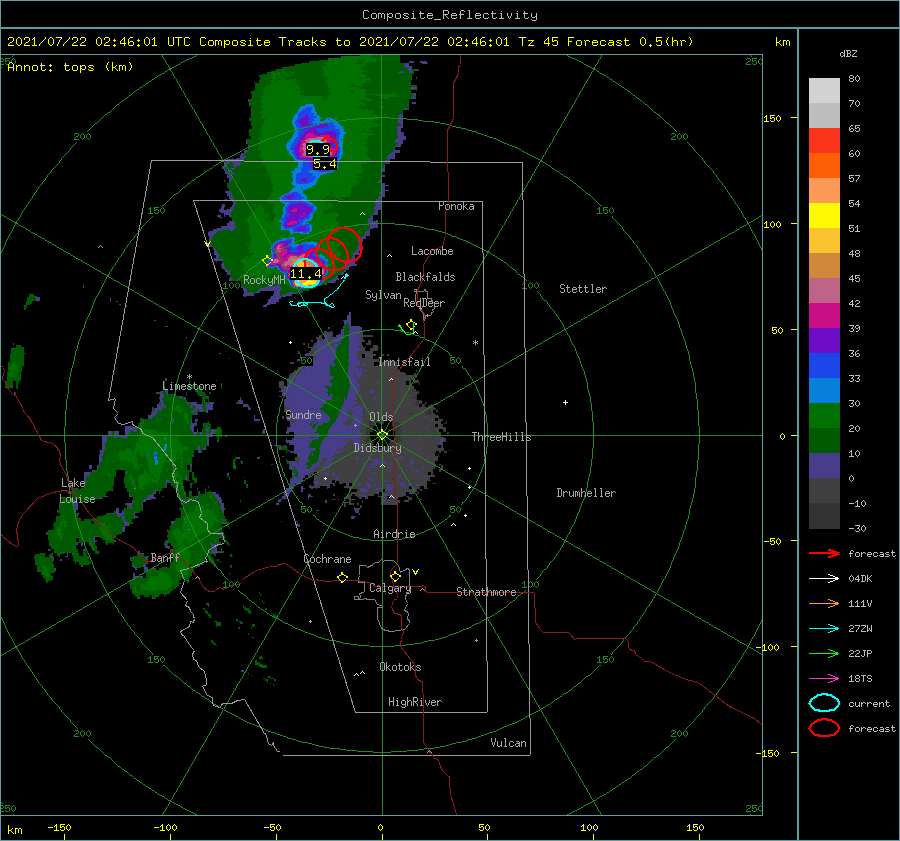The height and width of the screenshot is (841, 900).
Task: Click the cyan current ellipse legend icon
Action: [x=824, y=703]
